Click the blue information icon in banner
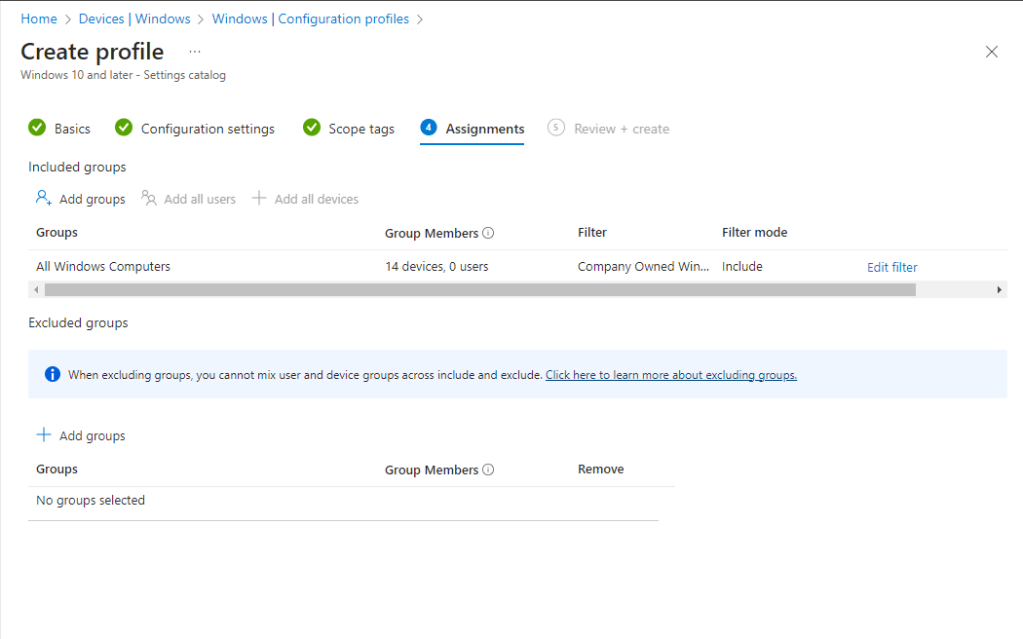The width and height of the screenshot is (1023, 639). 53,375
